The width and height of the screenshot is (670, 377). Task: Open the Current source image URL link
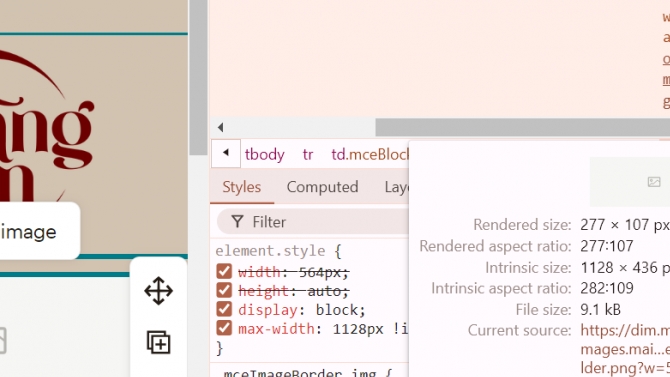625,349
